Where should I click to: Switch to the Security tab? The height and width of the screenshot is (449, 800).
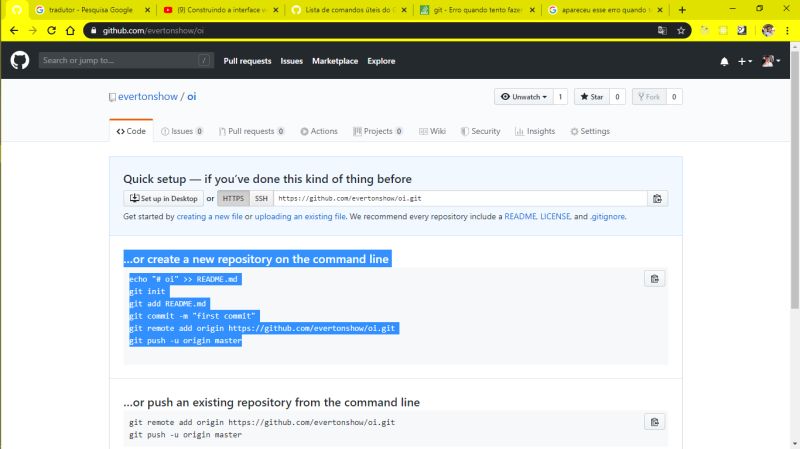pos(480,131)
